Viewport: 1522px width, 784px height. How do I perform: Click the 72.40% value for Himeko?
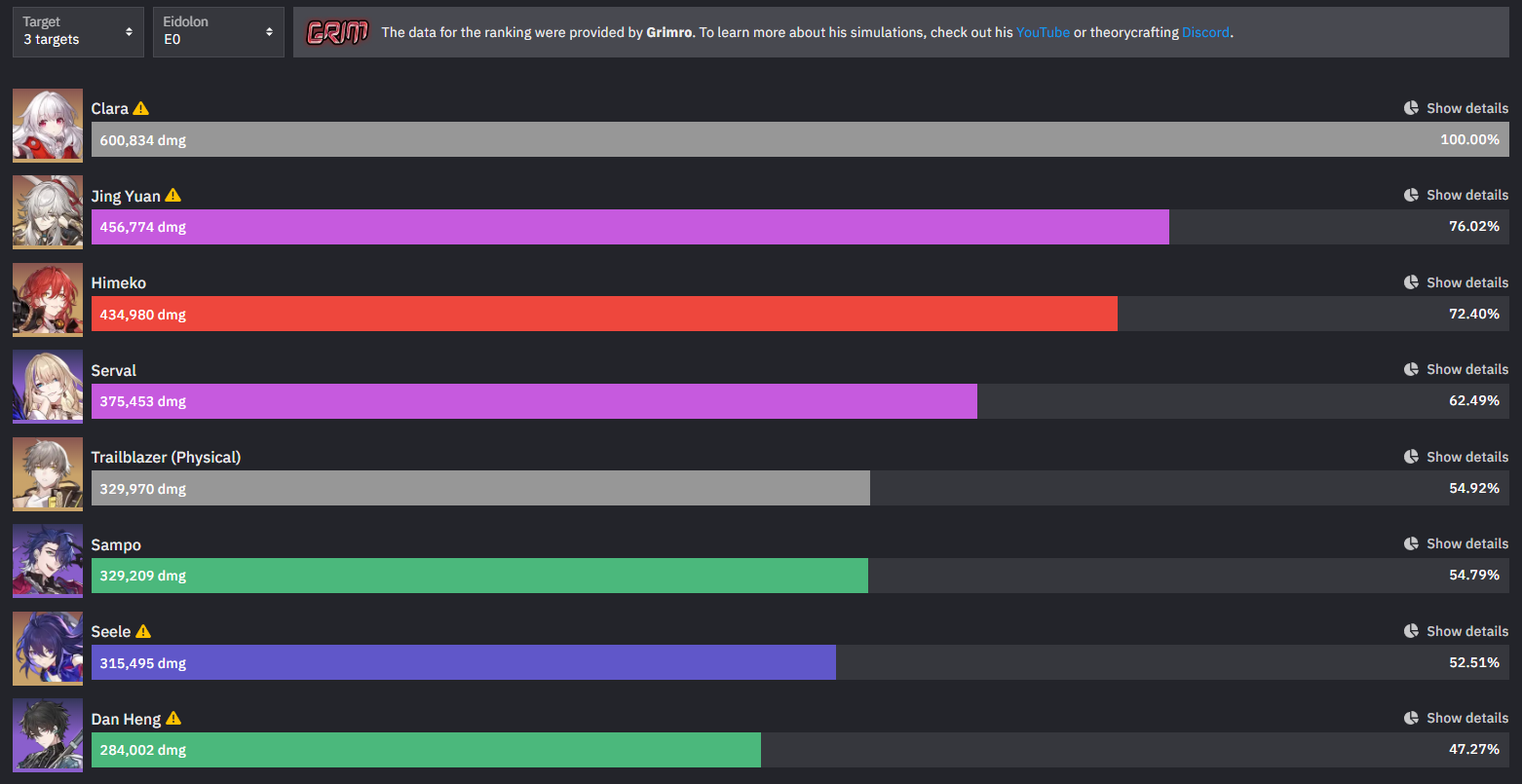1474,314
